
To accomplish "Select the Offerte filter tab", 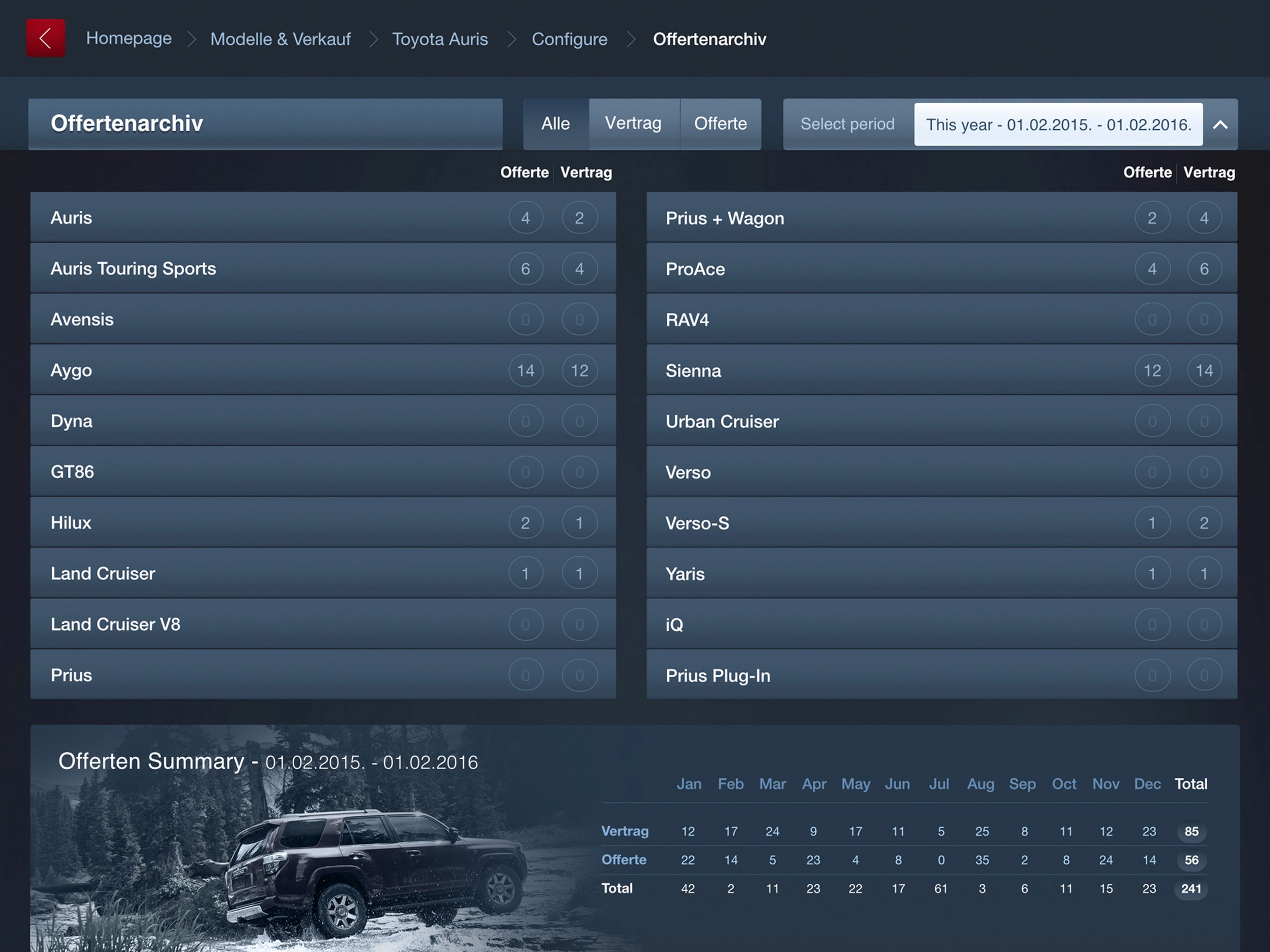I will [x=720, y=124].
